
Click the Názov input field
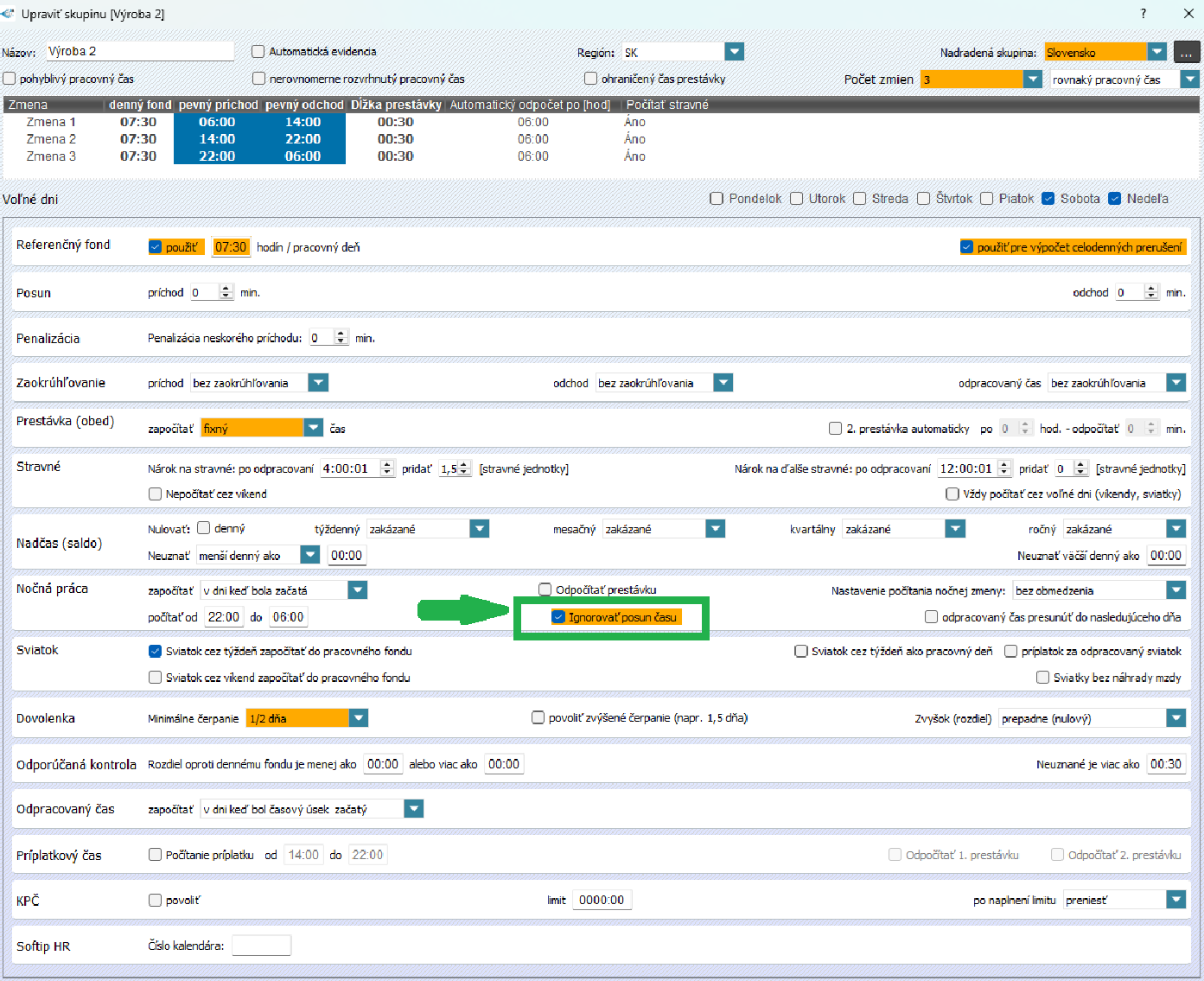[138, 52]
